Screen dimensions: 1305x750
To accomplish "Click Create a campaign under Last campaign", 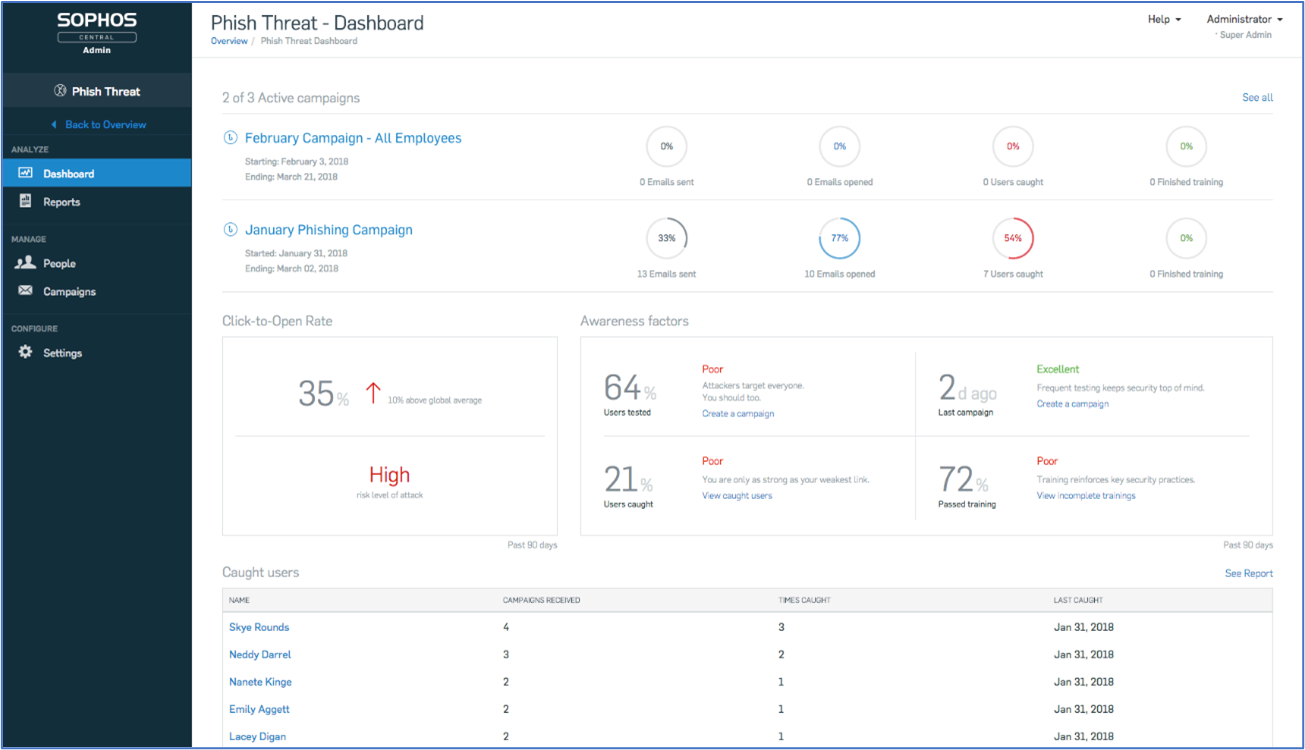I will coord(1072,404).
